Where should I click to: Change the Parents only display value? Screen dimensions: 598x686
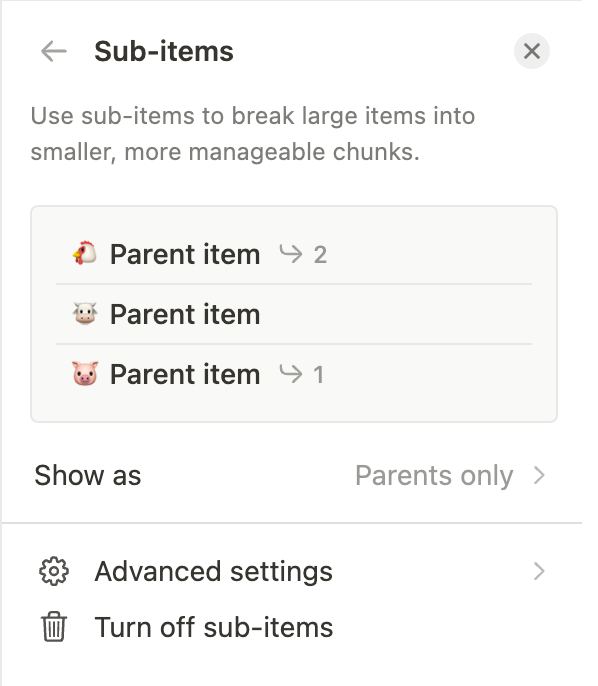tap(434, 476)
